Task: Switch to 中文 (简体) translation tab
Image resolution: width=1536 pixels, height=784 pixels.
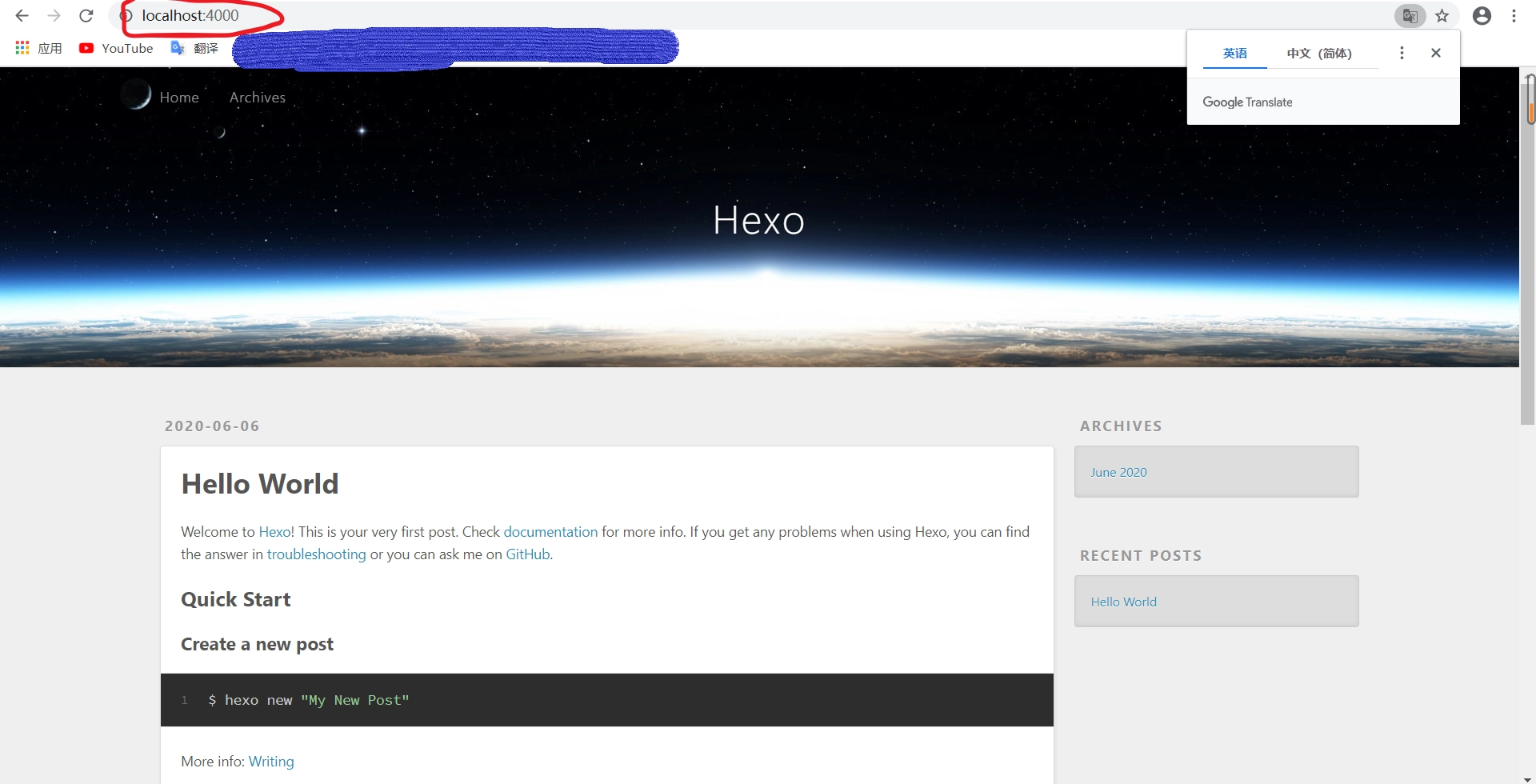Action: pos(1319,54)
